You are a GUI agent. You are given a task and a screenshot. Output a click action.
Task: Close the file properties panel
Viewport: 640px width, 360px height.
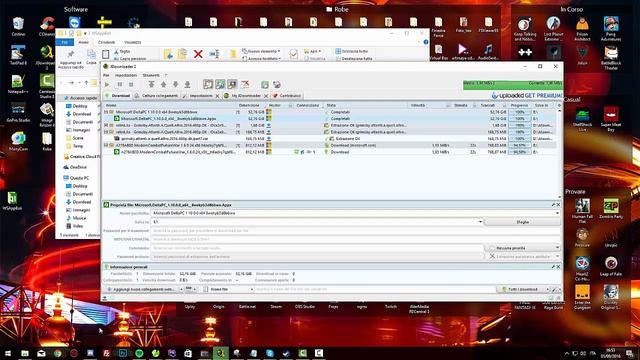click(x=558, y=205)
